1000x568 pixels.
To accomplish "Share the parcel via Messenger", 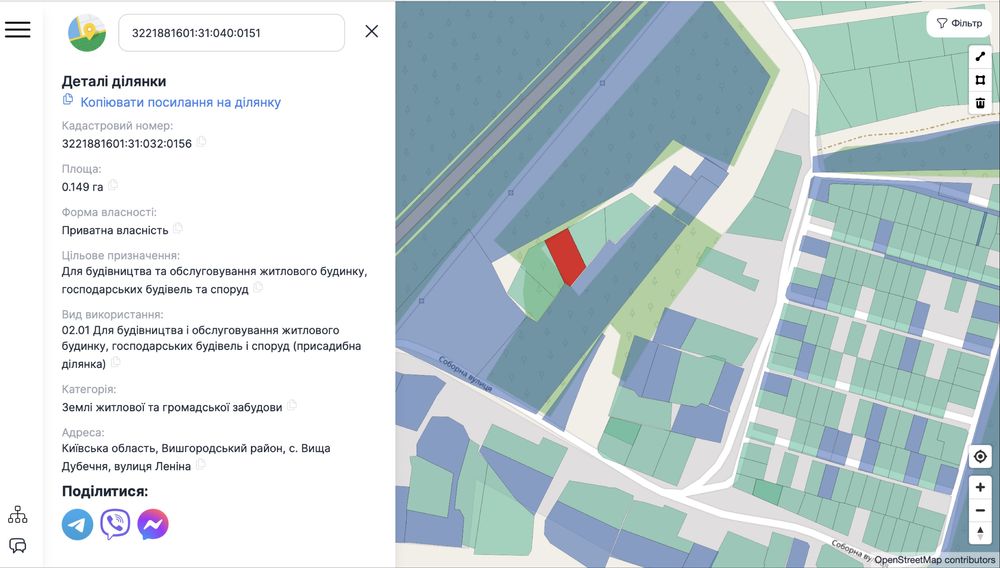I will coord(153,524).
